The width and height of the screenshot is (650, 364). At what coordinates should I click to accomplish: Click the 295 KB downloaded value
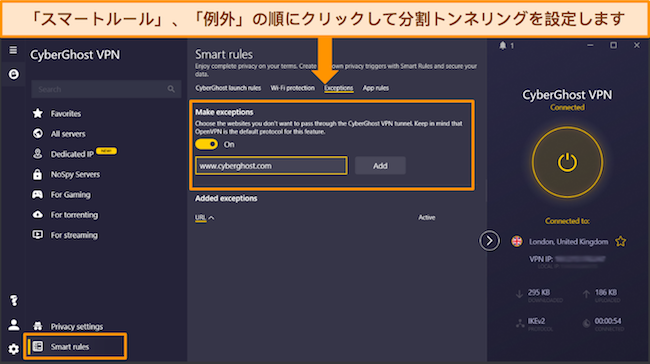539,293
